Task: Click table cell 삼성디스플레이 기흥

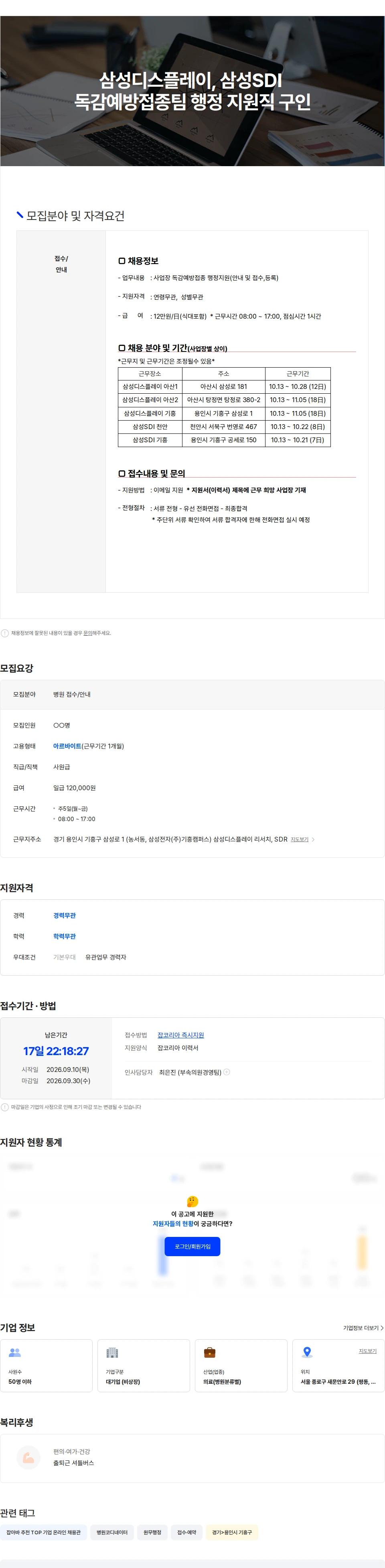Action: pos(150,413)
